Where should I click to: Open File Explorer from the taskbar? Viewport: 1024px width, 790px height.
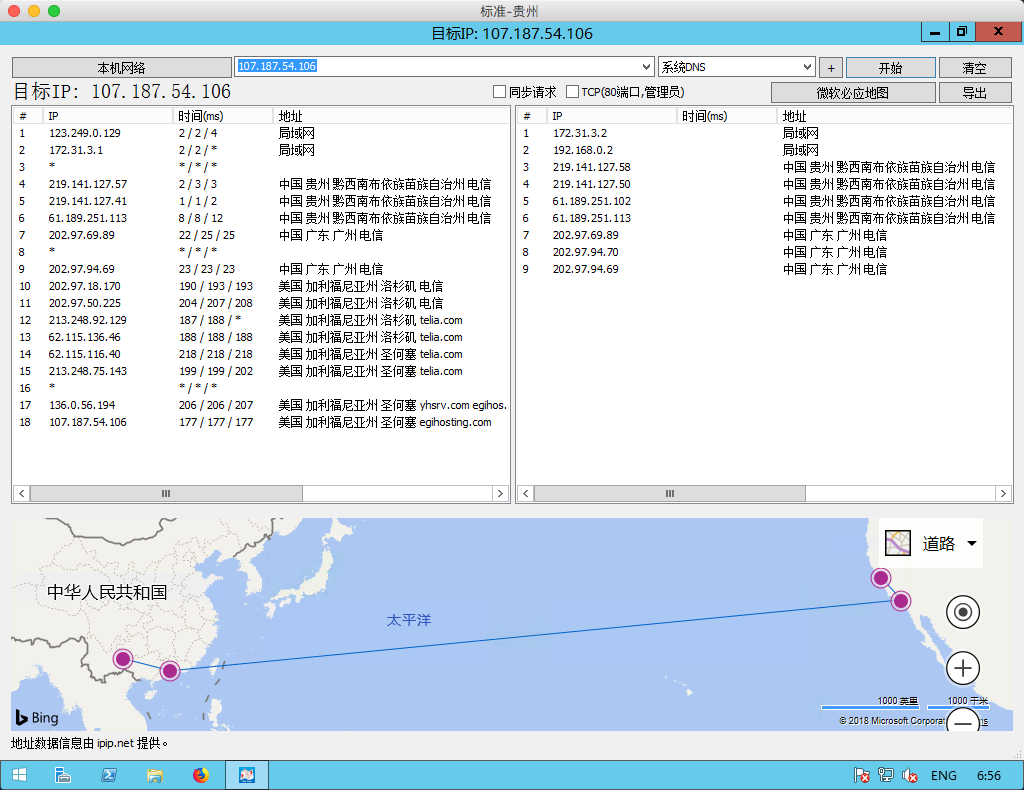pos(155,775)
